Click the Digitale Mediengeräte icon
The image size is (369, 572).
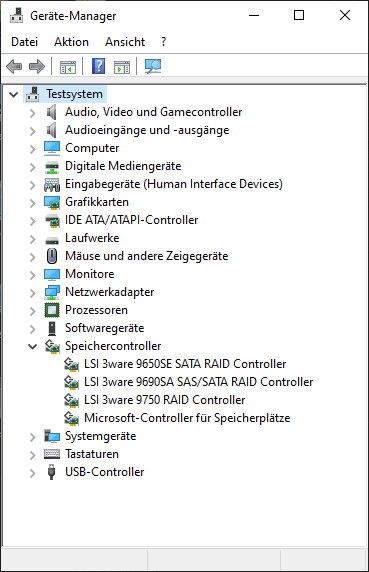(52, 167)
